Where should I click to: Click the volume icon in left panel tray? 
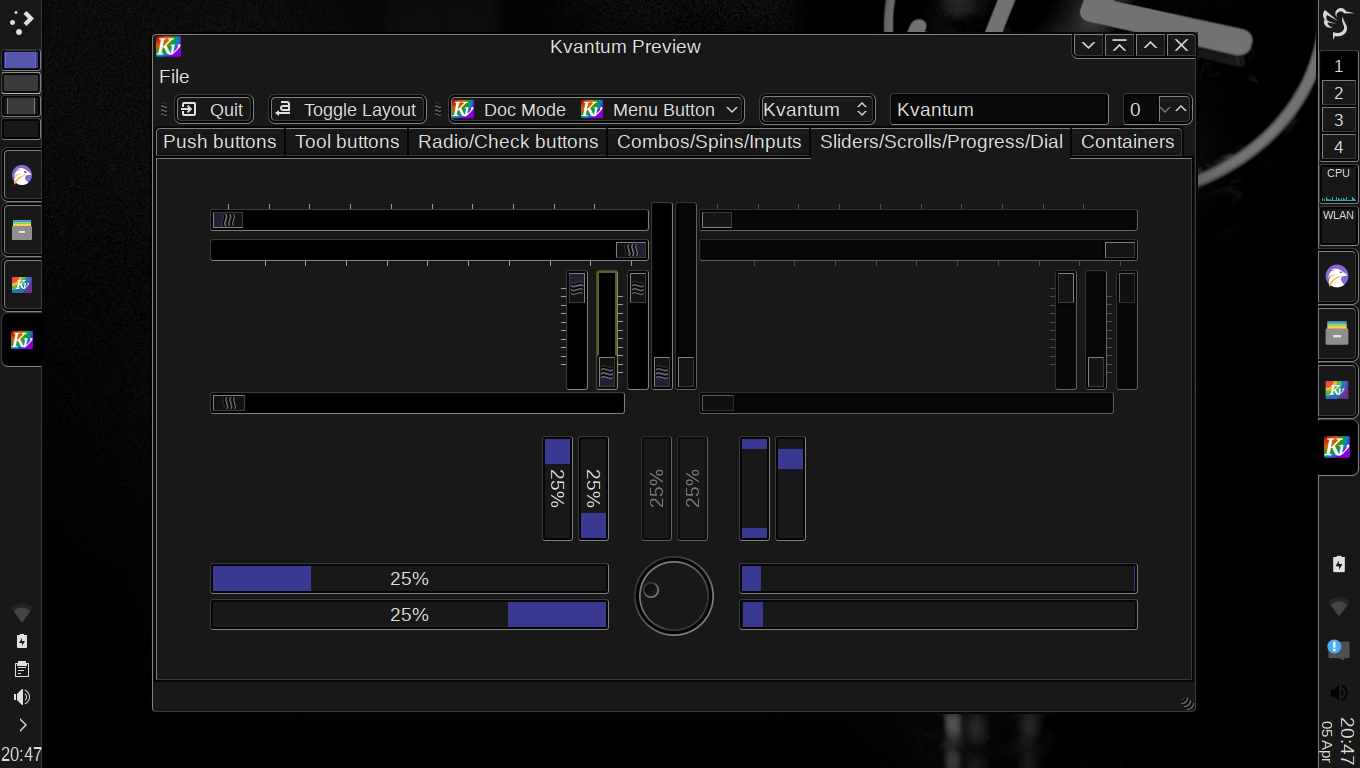pos(22,697)
